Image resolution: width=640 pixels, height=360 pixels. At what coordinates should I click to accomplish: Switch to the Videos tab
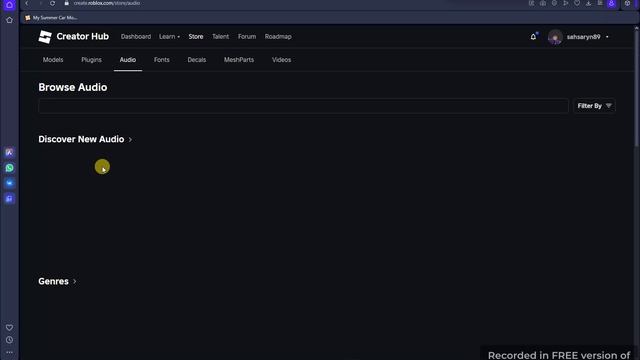[x=282, y=60]
